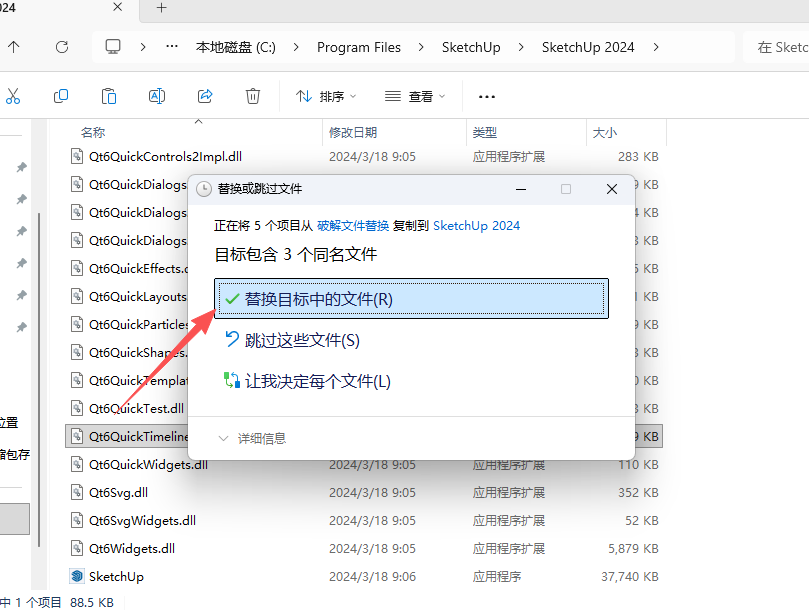Navigate up one folder level
The height and width of the screenshot is (614, 809).
14,46
